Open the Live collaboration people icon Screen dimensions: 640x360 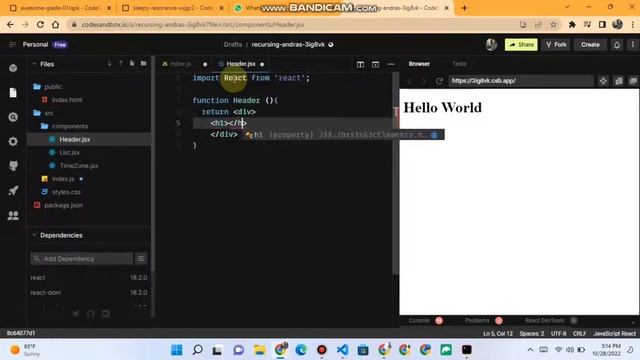[13, 216]
